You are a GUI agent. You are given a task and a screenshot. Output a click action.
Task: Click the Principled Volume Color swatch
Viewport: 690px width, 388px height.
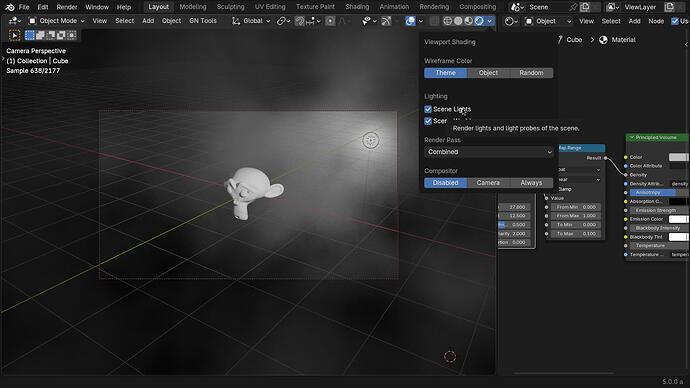pyautogui.click(x=679, y=157)
